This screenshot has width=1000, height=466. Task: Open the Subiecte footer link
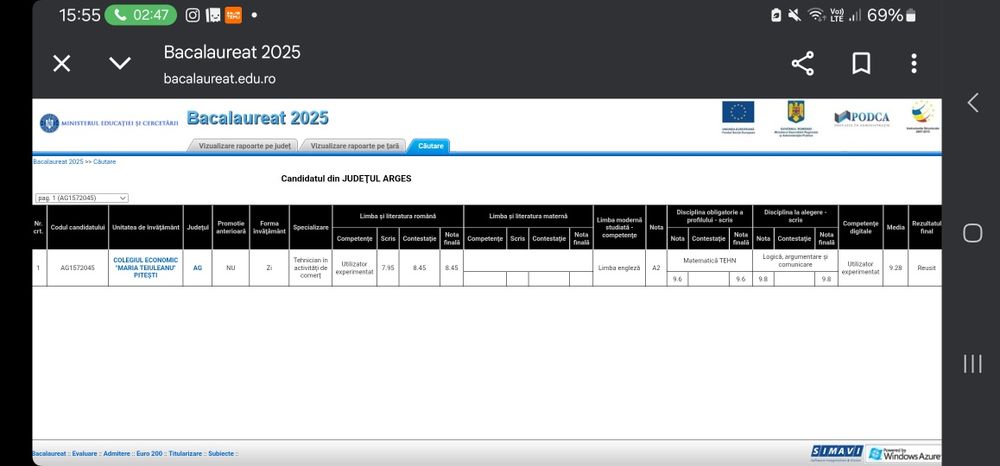[221, 454]
